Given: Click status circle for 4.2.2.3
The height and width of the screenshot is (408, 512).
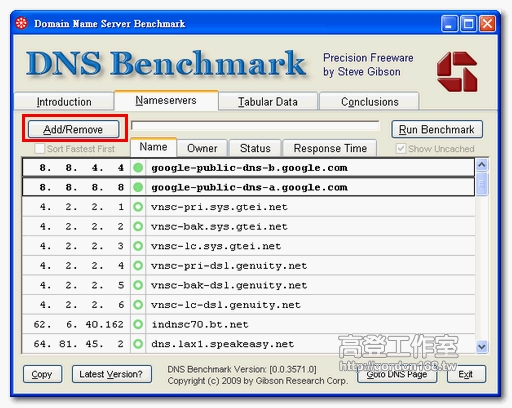Looking at the screenshot, I should [x=138, y=246].
